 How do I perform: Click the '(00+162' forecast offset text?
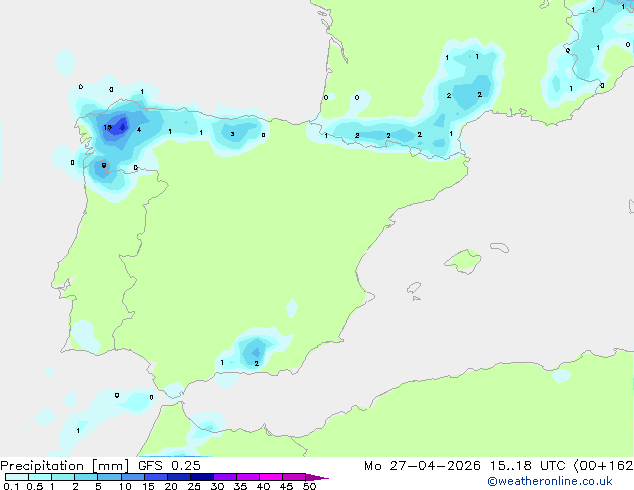(x=603, y=466)
